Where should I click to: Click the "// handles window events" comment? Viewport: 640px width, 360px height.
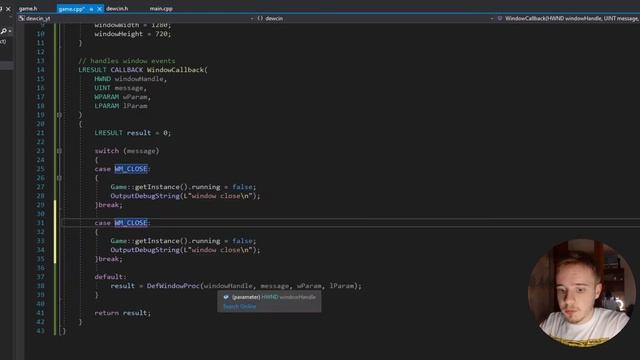tap(127, 61)
